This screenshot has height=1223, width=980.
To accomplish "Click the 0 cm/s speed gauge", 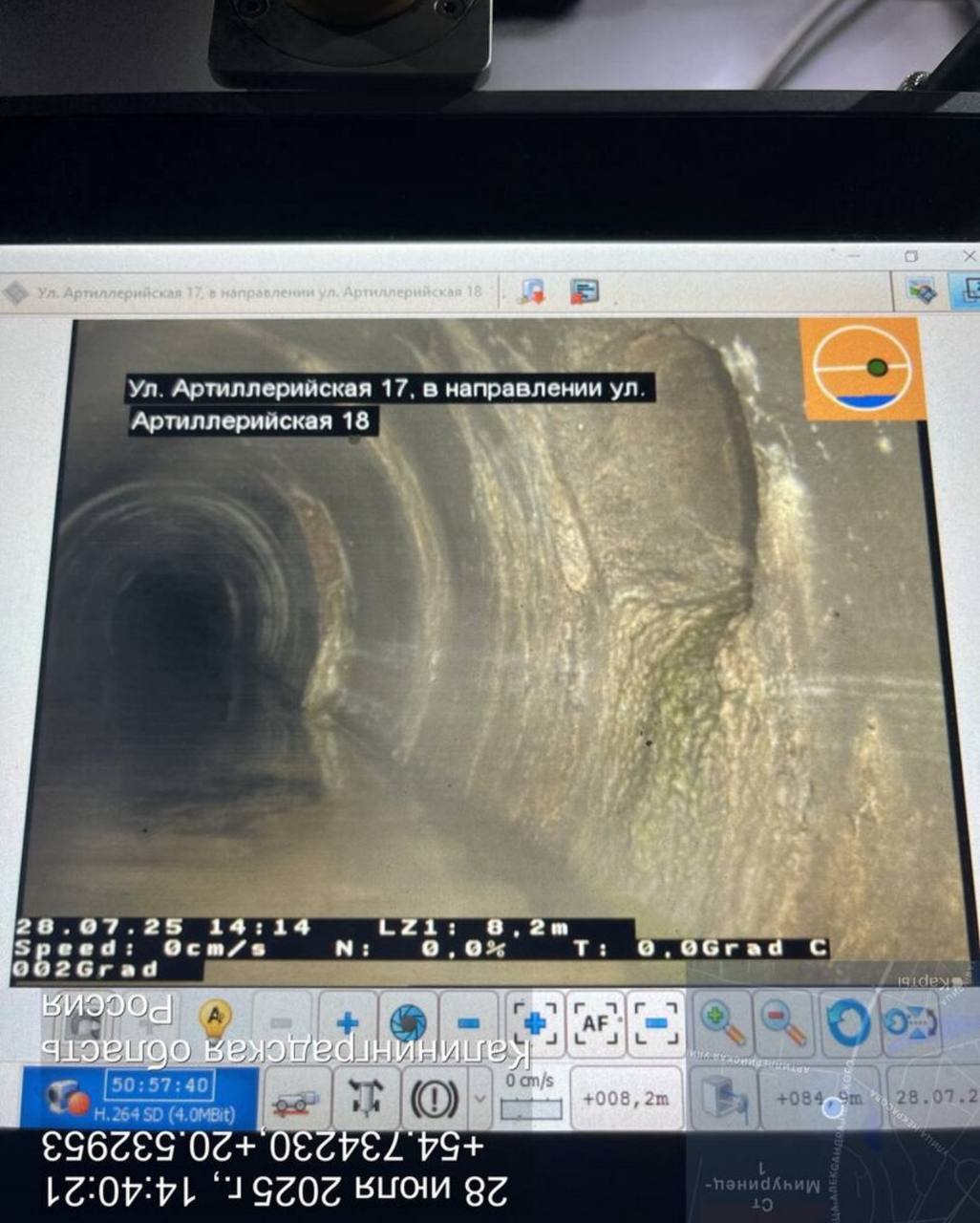I will point(530,1097).
